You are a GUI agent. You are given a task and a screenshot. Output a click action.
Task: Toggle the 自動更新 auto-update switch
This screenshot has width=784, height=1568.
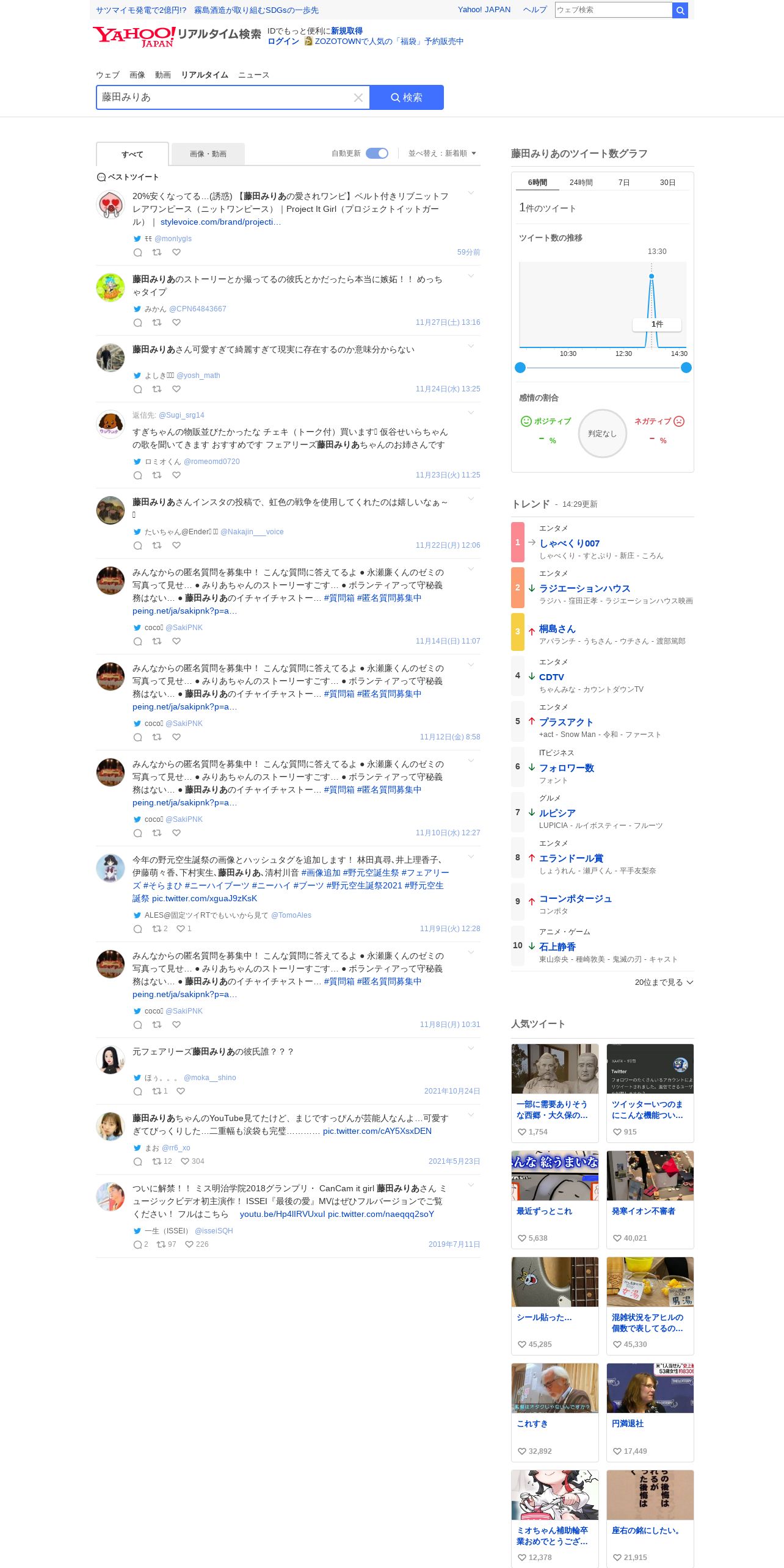click(377, 153)
